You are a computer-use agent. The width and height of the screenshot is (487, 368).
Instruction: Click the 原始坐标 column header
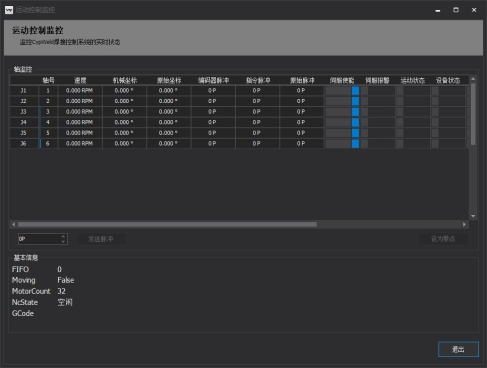point(169,80)
